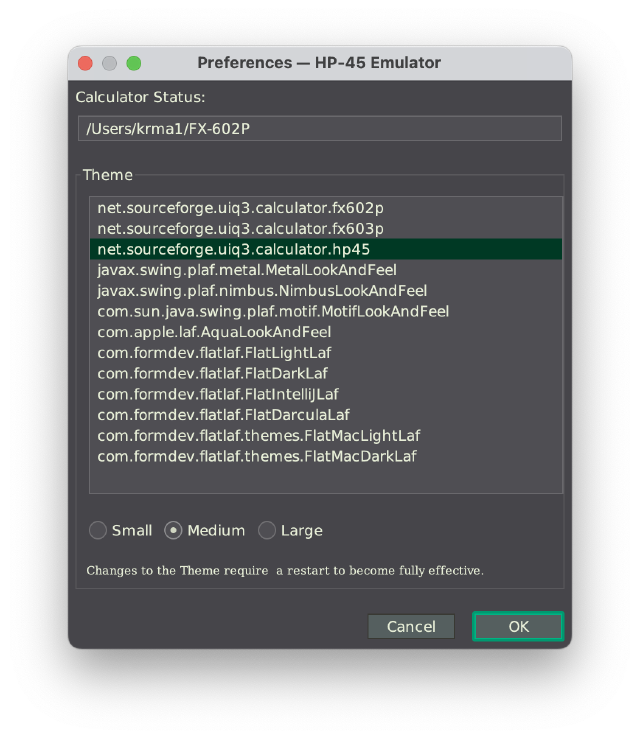The height and width of the screenshot is (739, 640).
Task: Pick com.apple.laf.AquaLookAndFeel in list
Action: click(x=326, y=332)
